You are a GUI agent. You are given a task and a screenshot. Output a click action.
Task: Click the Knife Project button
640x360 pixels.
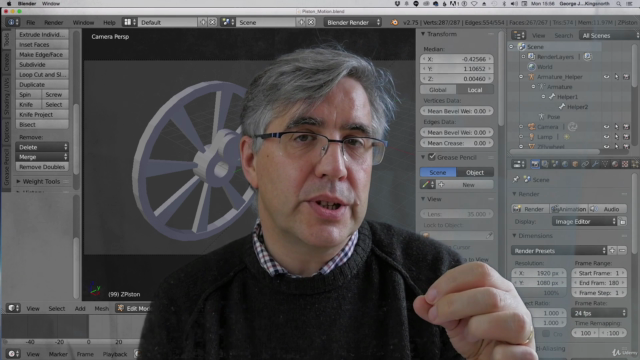coord(42,115)
